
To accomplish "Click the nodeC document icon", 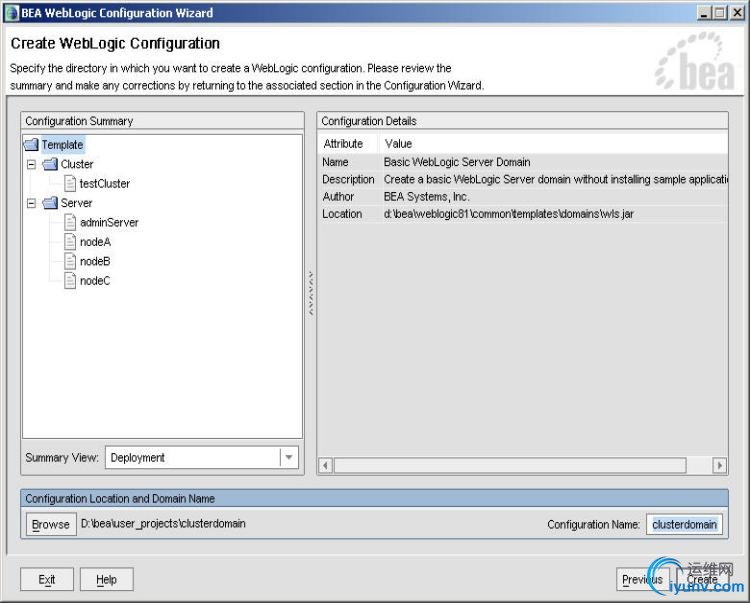I will point(70,281).
